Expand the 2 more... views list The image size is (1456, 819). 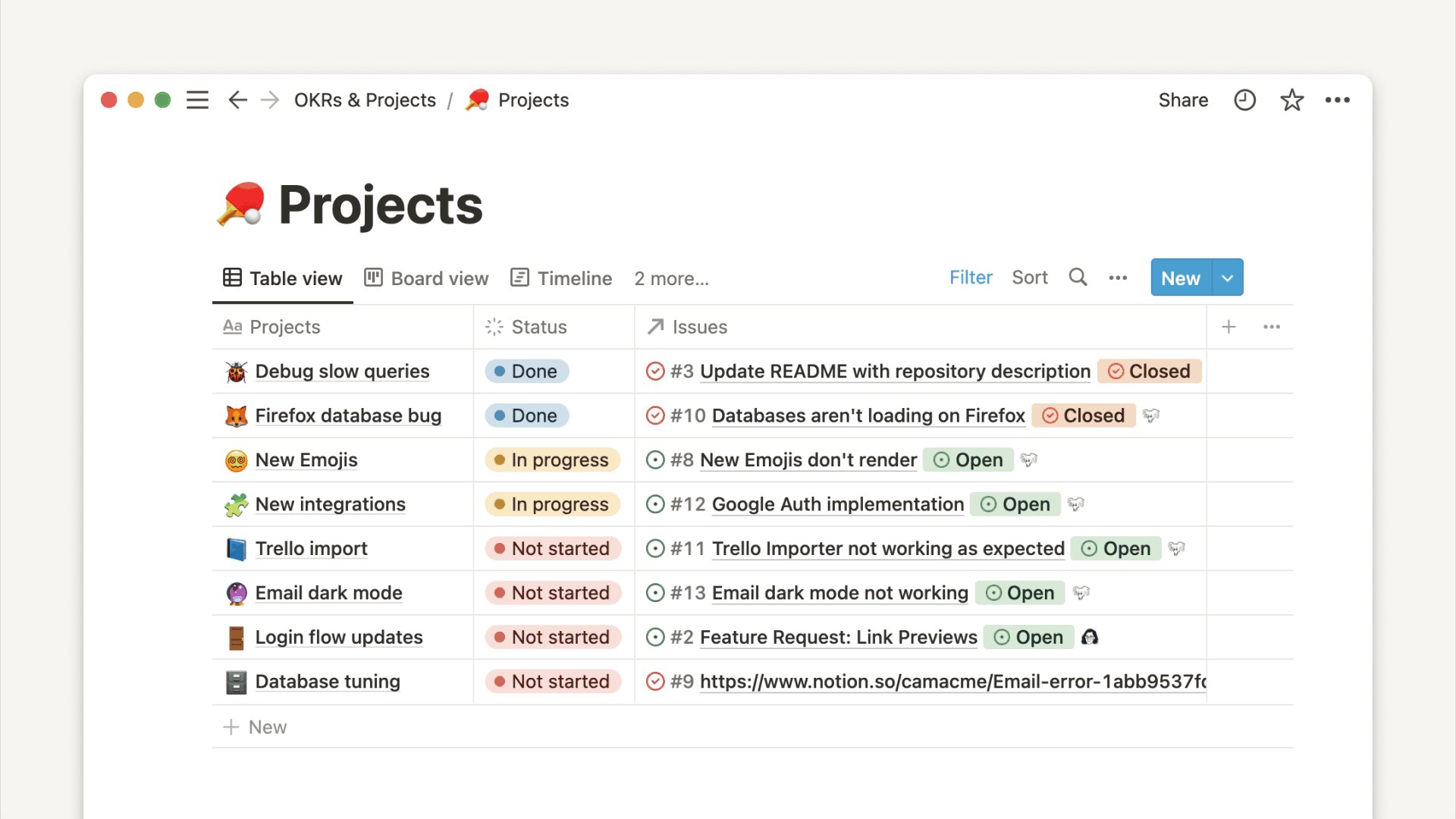pyautogui.click(x=671, y=278)
